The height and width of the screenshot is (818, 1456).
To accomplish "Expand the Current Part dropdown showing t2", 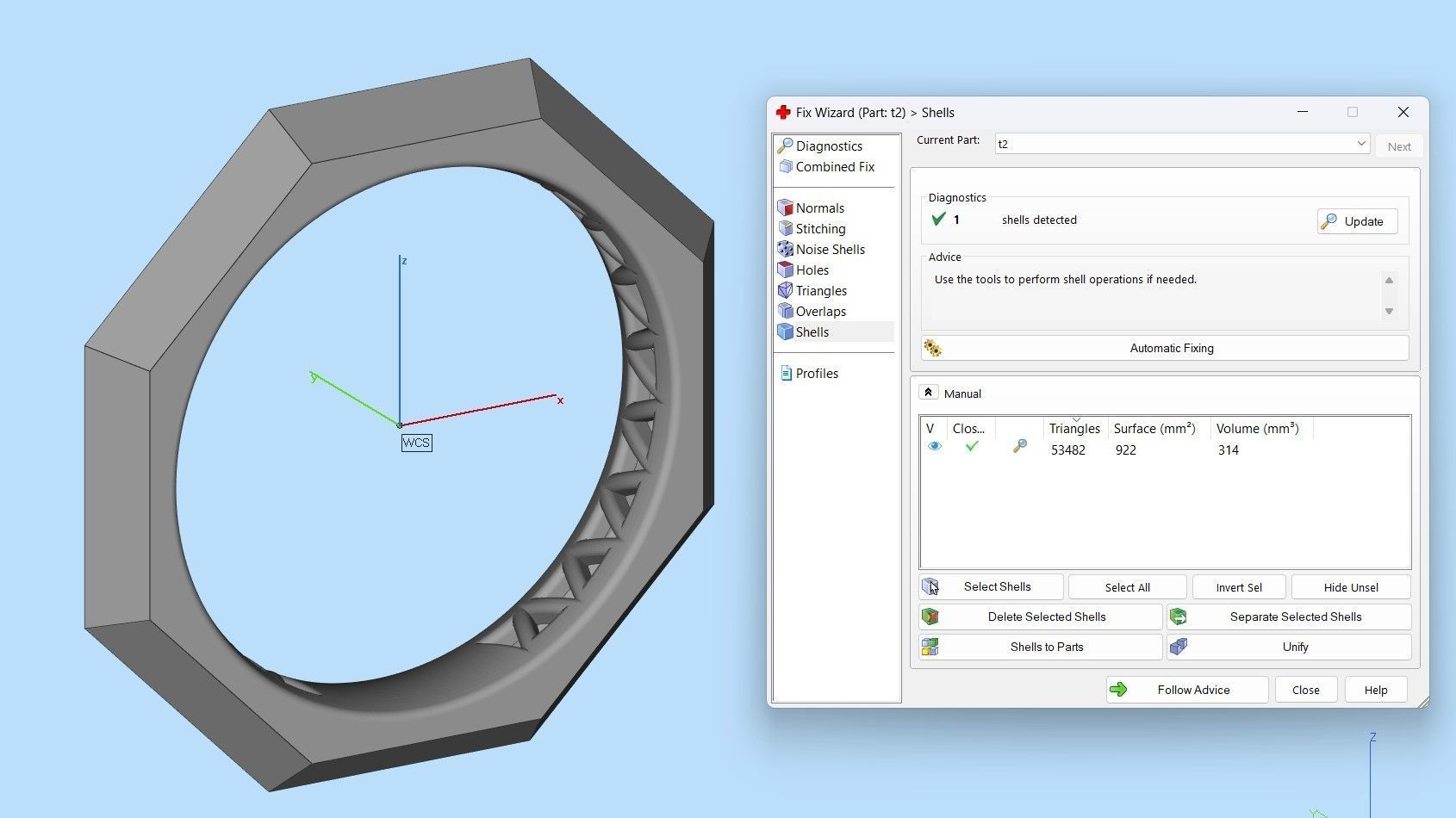I will pos(1182,144).
